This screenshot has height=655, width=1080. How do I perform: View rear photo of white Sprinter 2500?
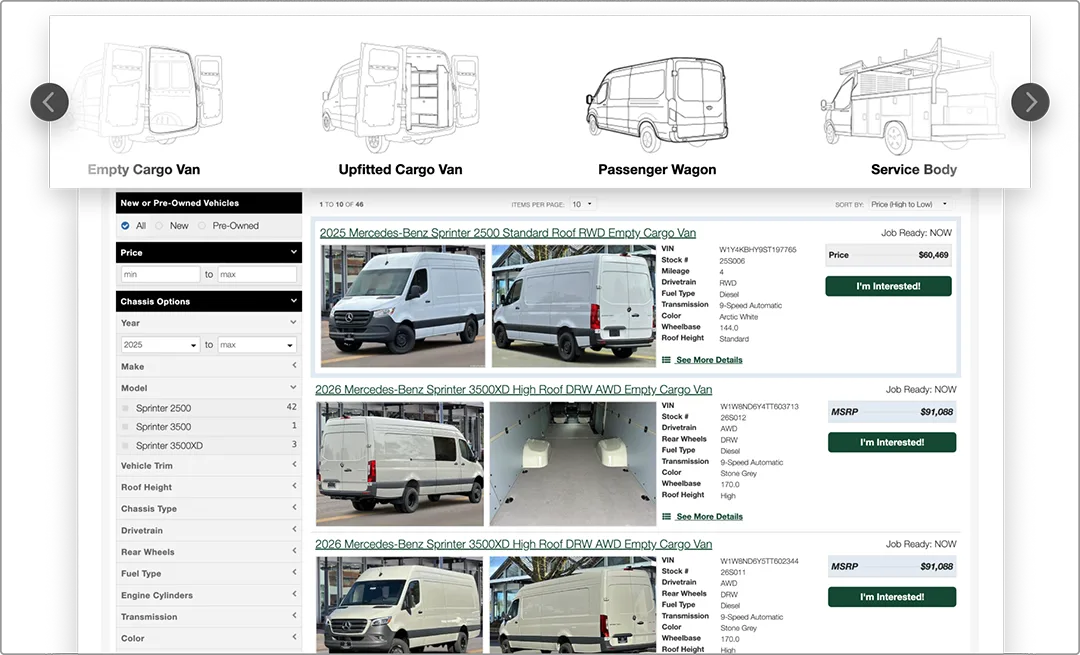[573, 306]
